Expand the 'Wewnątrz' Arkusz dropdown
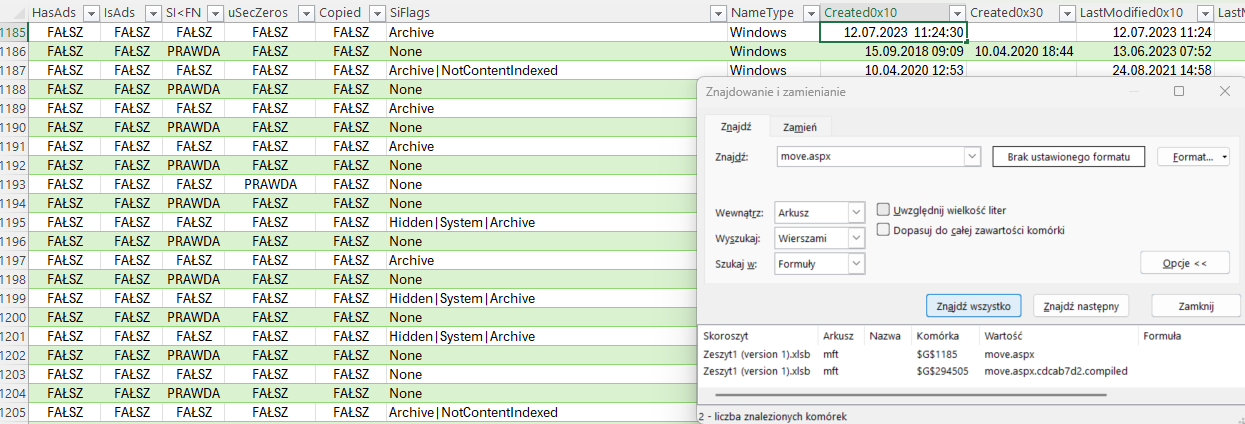 855,213
